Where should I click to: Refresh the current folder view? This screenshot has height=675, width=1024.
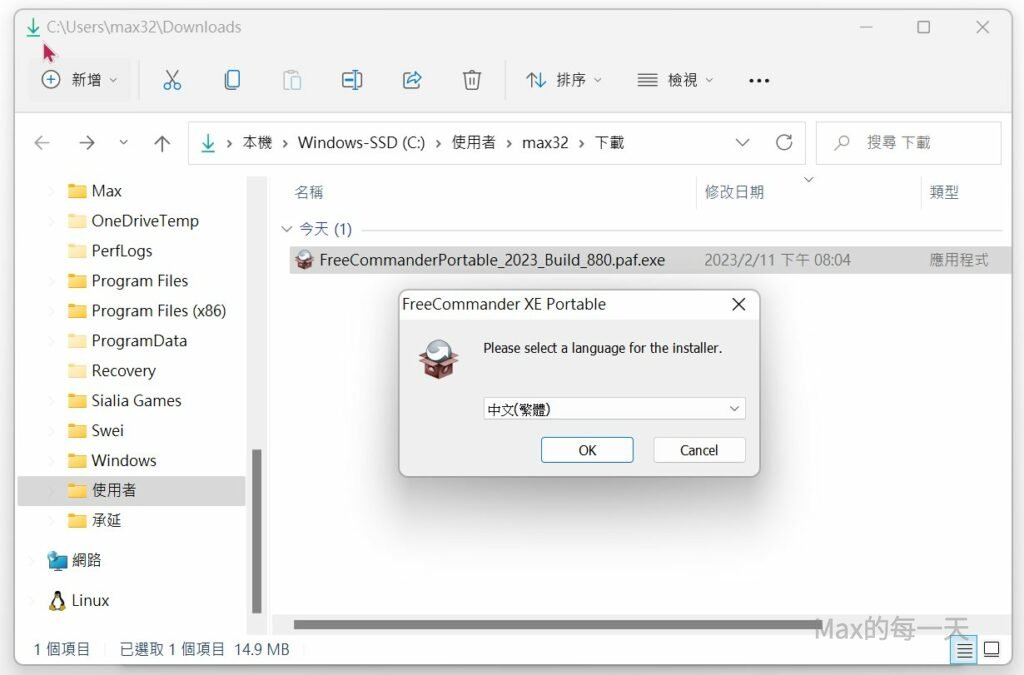pyautogui.click(x=784, y=143)
